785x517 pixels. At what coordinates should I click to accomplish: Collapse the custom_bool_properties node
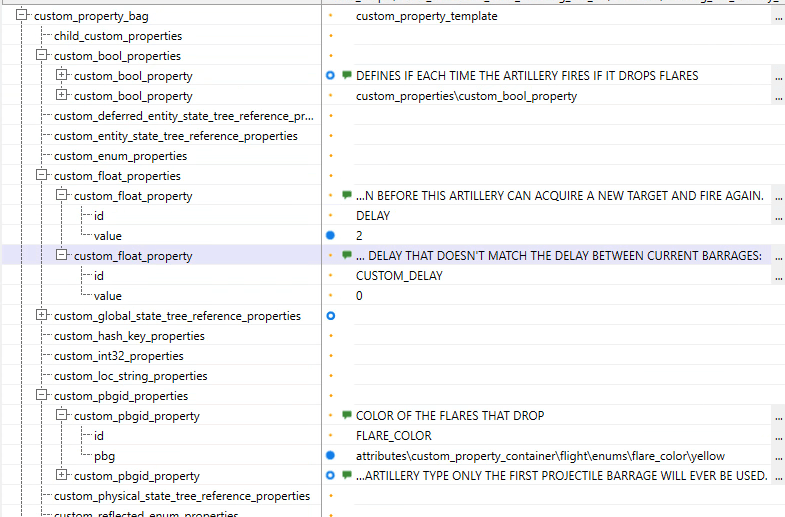[42, 56]
